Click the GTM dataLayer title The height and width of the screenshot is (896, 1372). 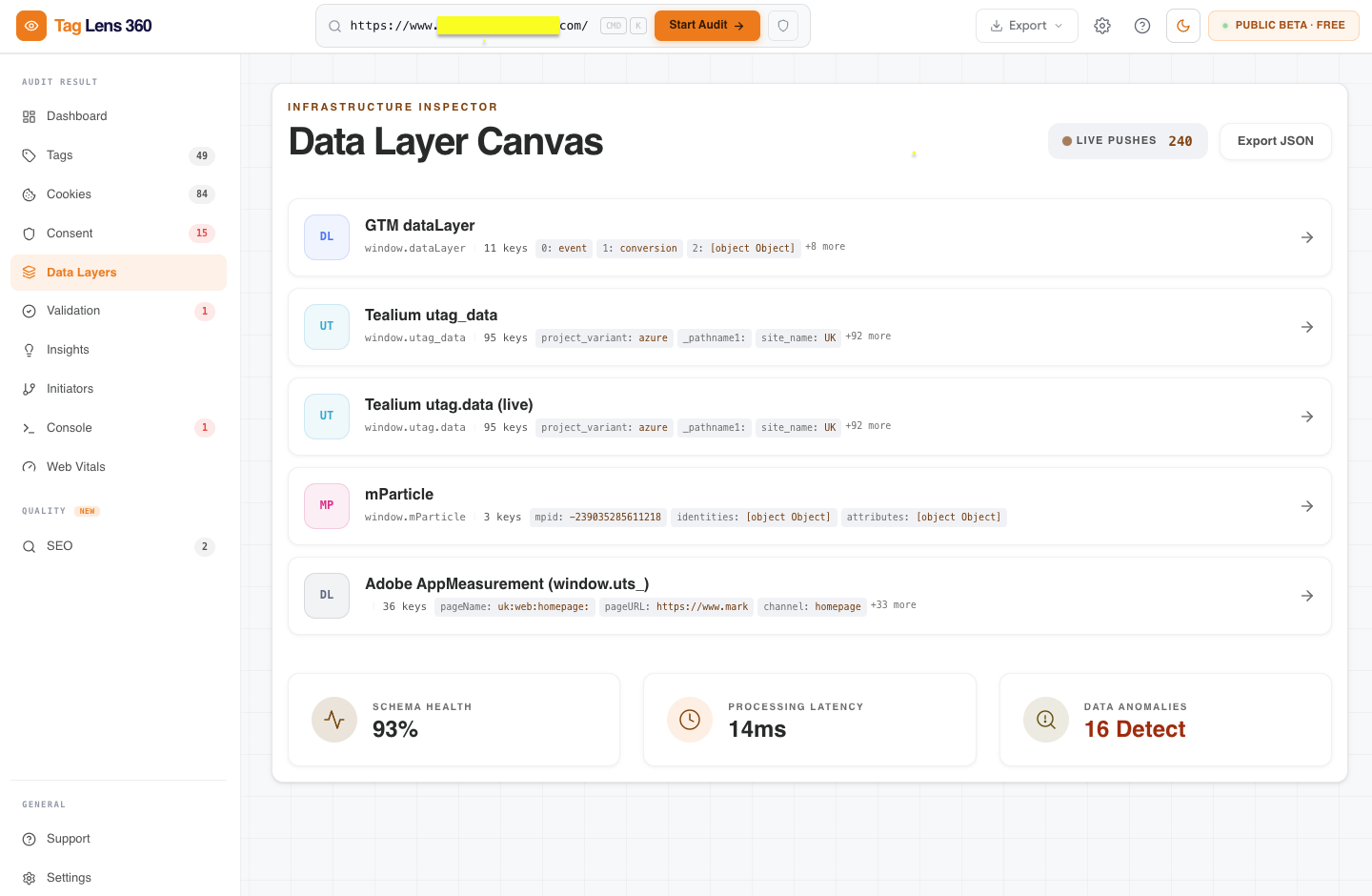pos(420,226)
